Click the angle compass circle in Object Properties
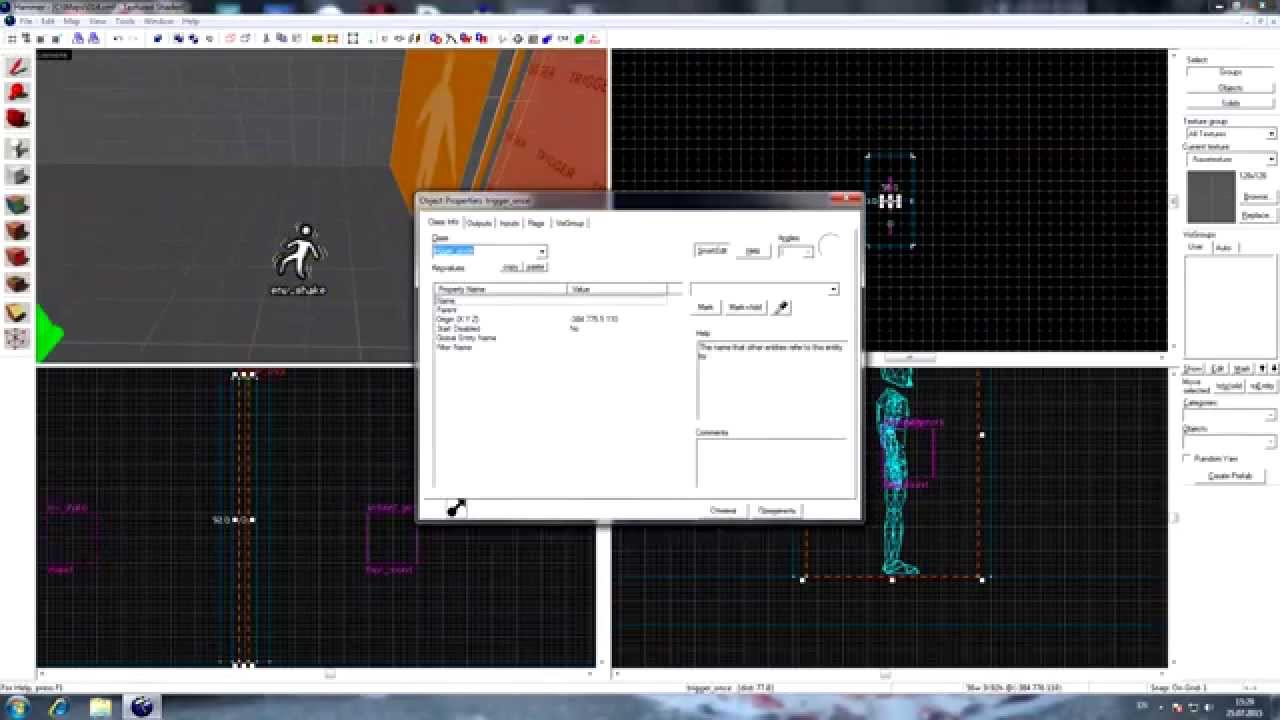This screenshot has width=1280, height=720. 829,245
